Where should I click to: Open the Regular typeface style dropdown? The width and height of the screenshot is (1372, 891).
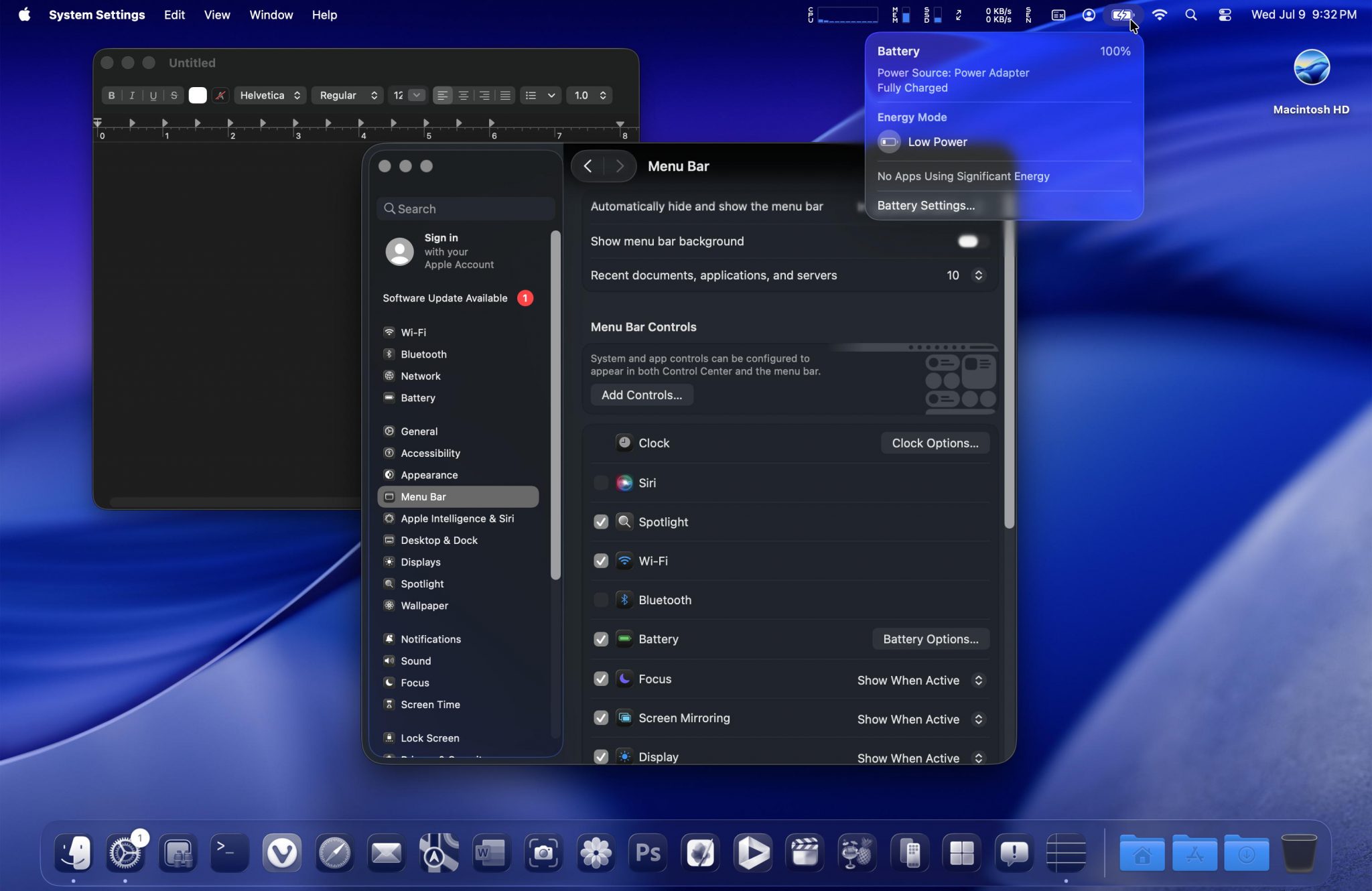[348, 95]
